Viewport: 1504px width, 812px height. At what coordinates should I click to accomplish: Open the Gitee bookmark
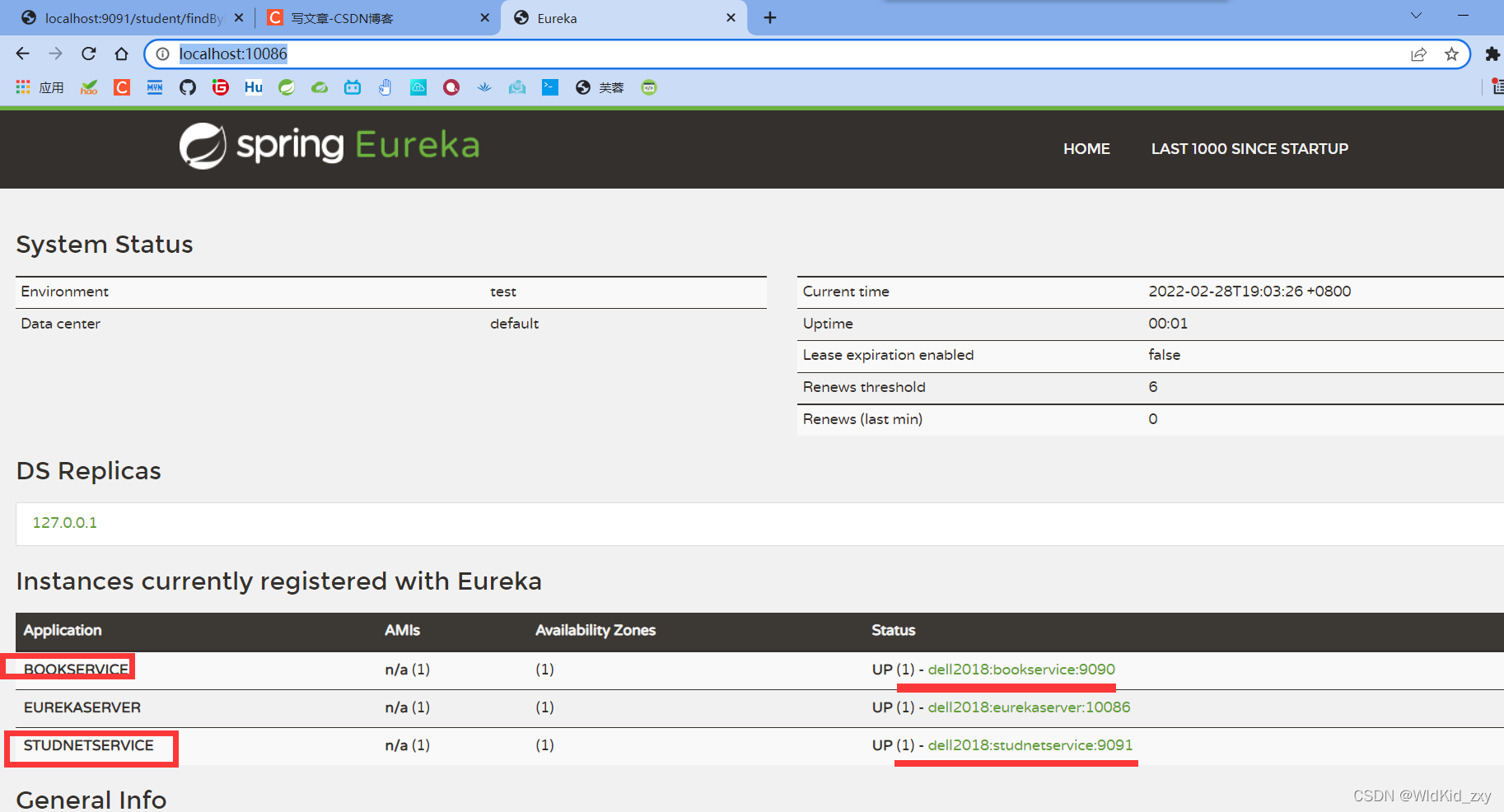pos(221,87)
